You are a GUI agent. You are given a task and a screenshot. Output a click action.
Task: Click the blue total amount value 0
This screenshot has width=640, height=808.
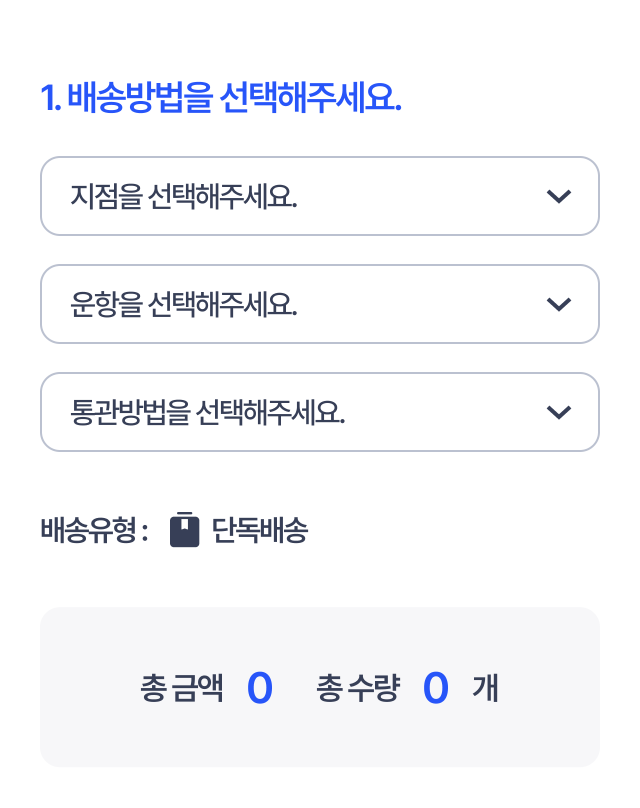[x=259, y=688]
